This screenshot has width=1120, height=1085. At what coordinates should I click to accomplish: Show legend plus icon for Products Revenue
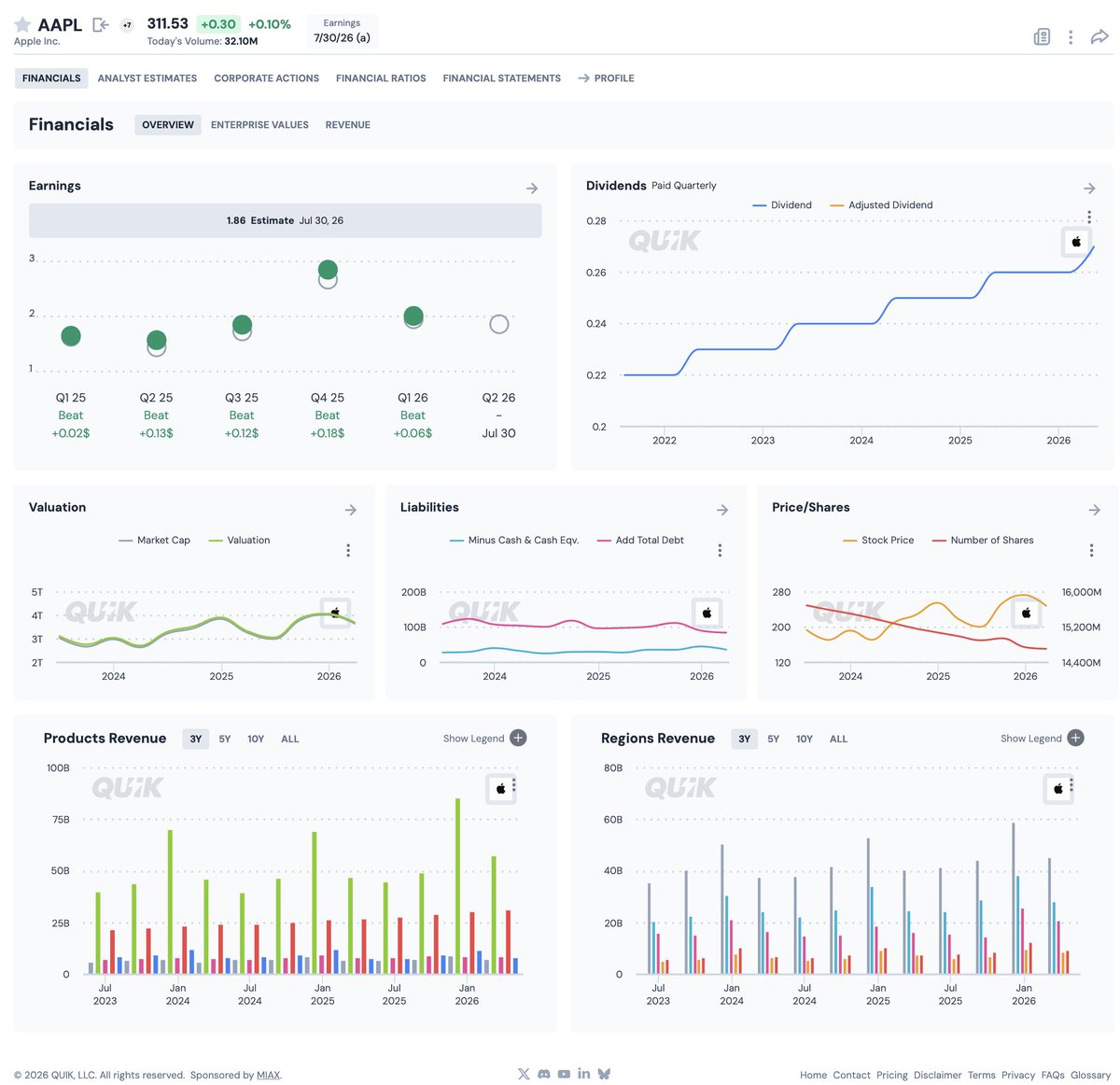pyautogui.click(x=518, y=738)
